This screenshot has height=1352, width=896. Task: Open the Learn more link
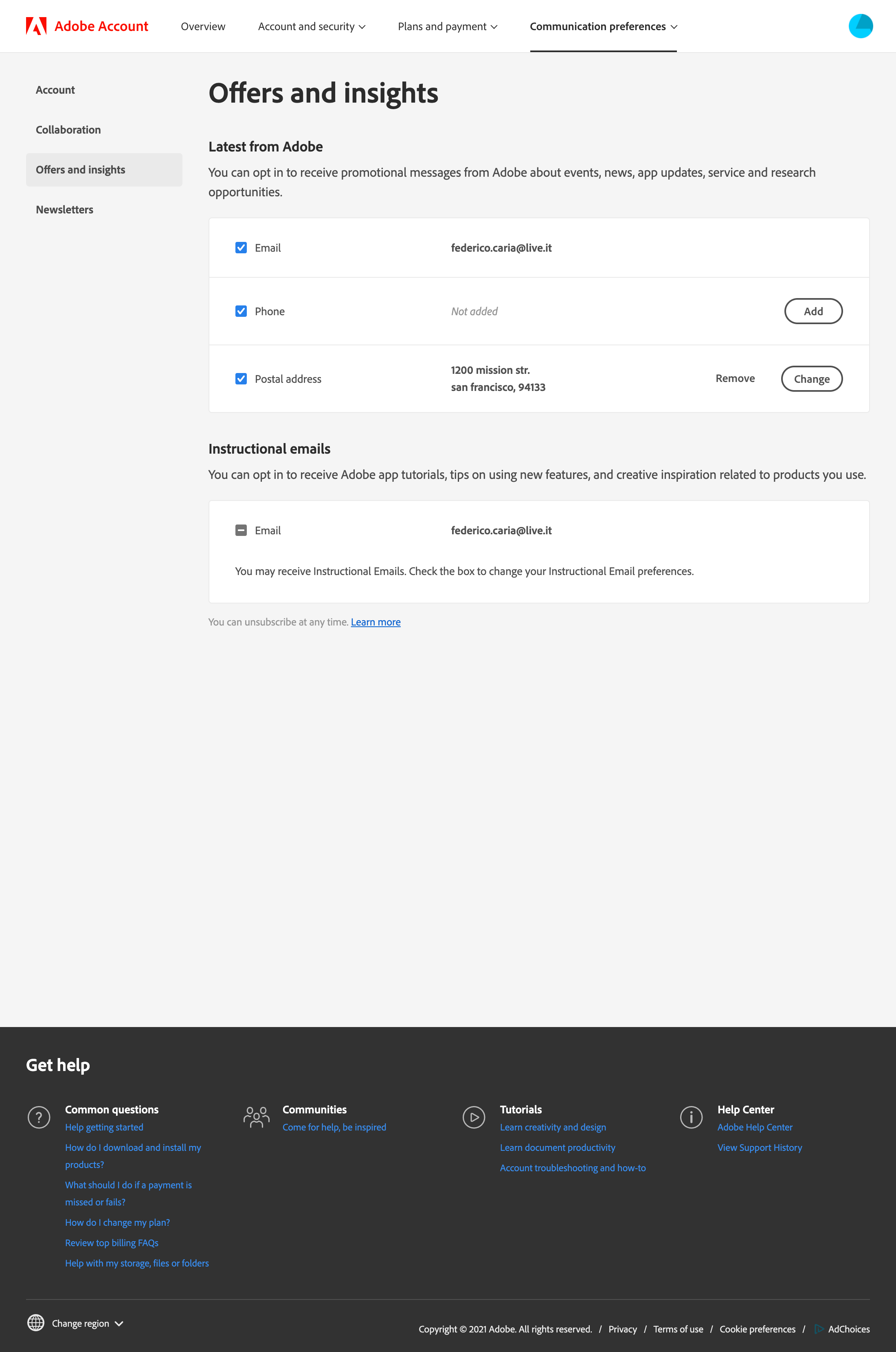point(376,622)
